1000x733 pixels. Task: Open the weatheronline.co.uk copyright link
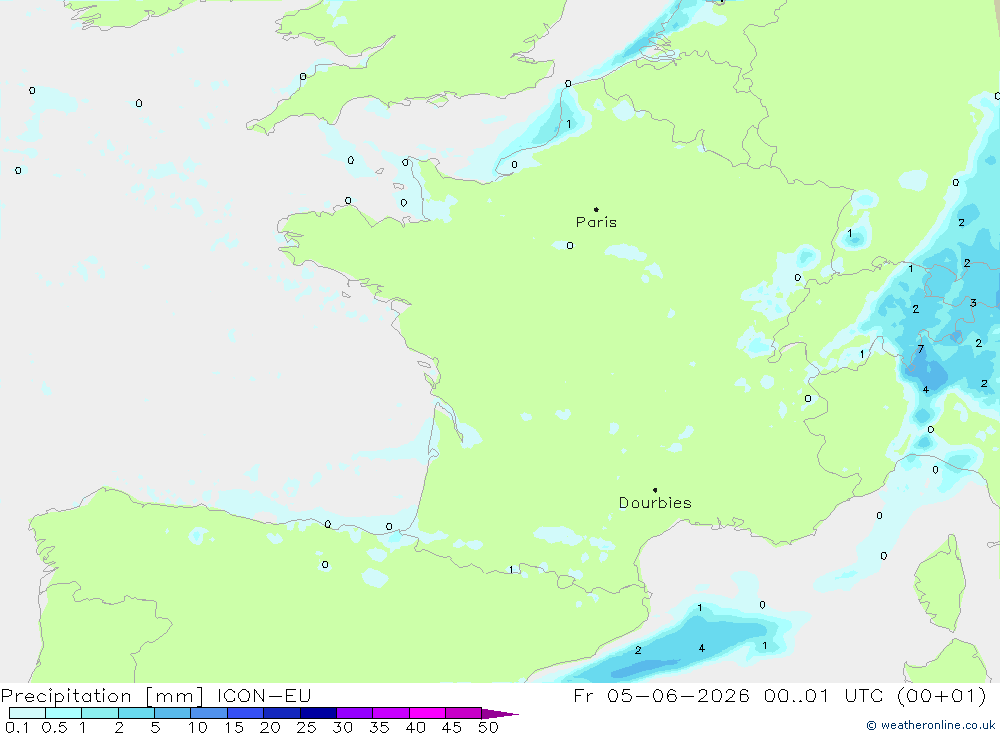tap(930, 725)
